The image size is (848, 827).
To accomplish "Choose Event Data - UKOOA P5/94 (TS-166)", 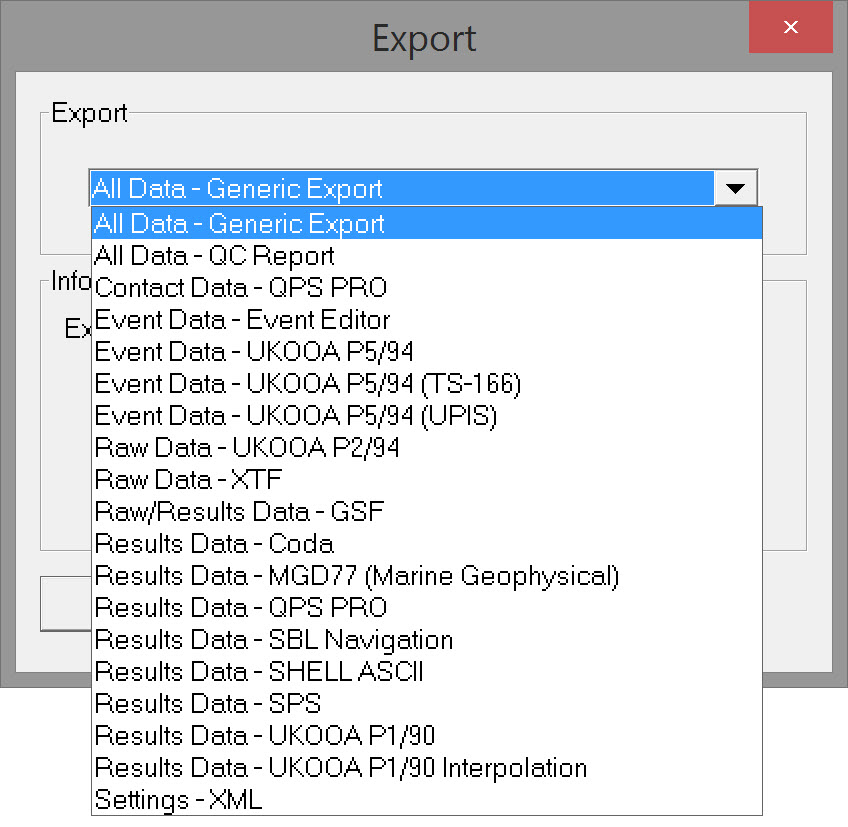I will [x=308, y=384].
